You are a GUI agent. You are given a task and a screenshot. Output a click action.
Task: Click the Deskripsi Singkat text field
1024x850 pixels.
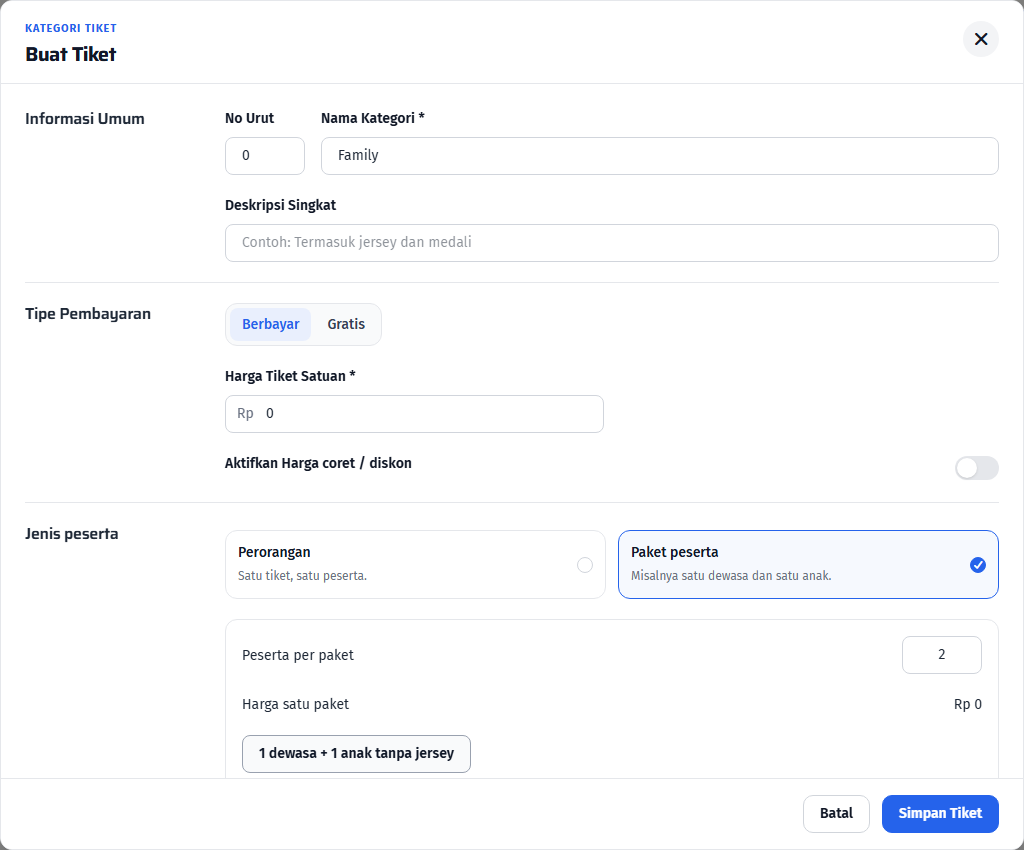point(611,243)
